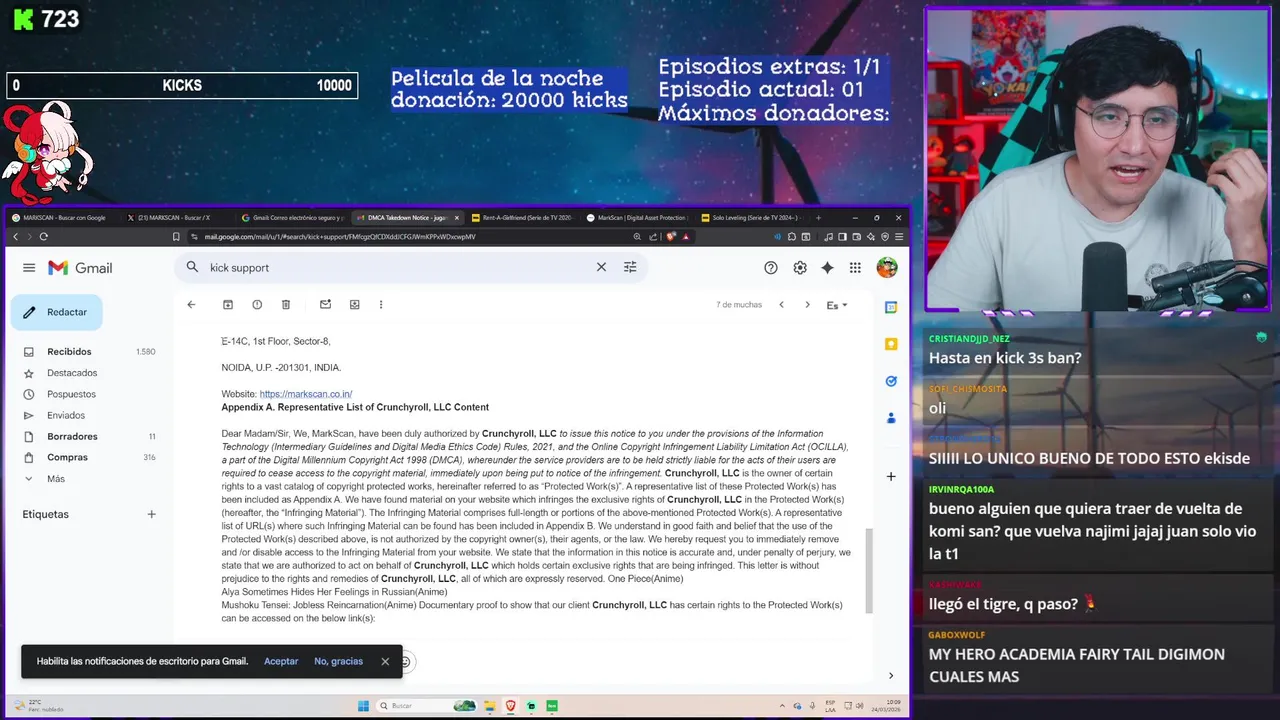Click Aceptar on notifications prompt

click(x=281, y=661)
